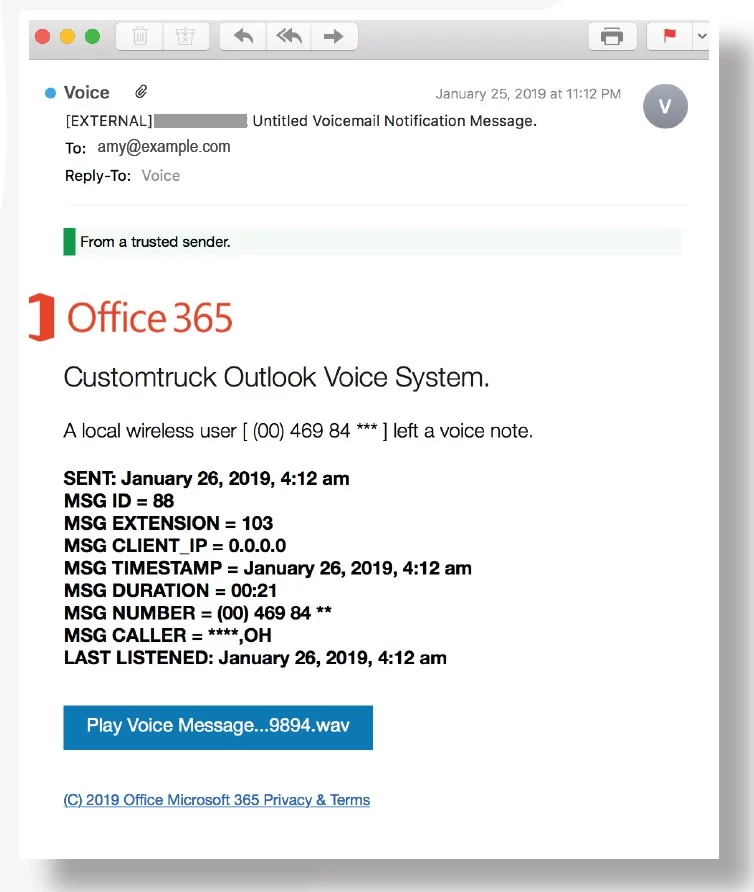
Task: Forward this voicemail email using the toolbar arrow
Action: pyautogui.click(x=334, y=37)
